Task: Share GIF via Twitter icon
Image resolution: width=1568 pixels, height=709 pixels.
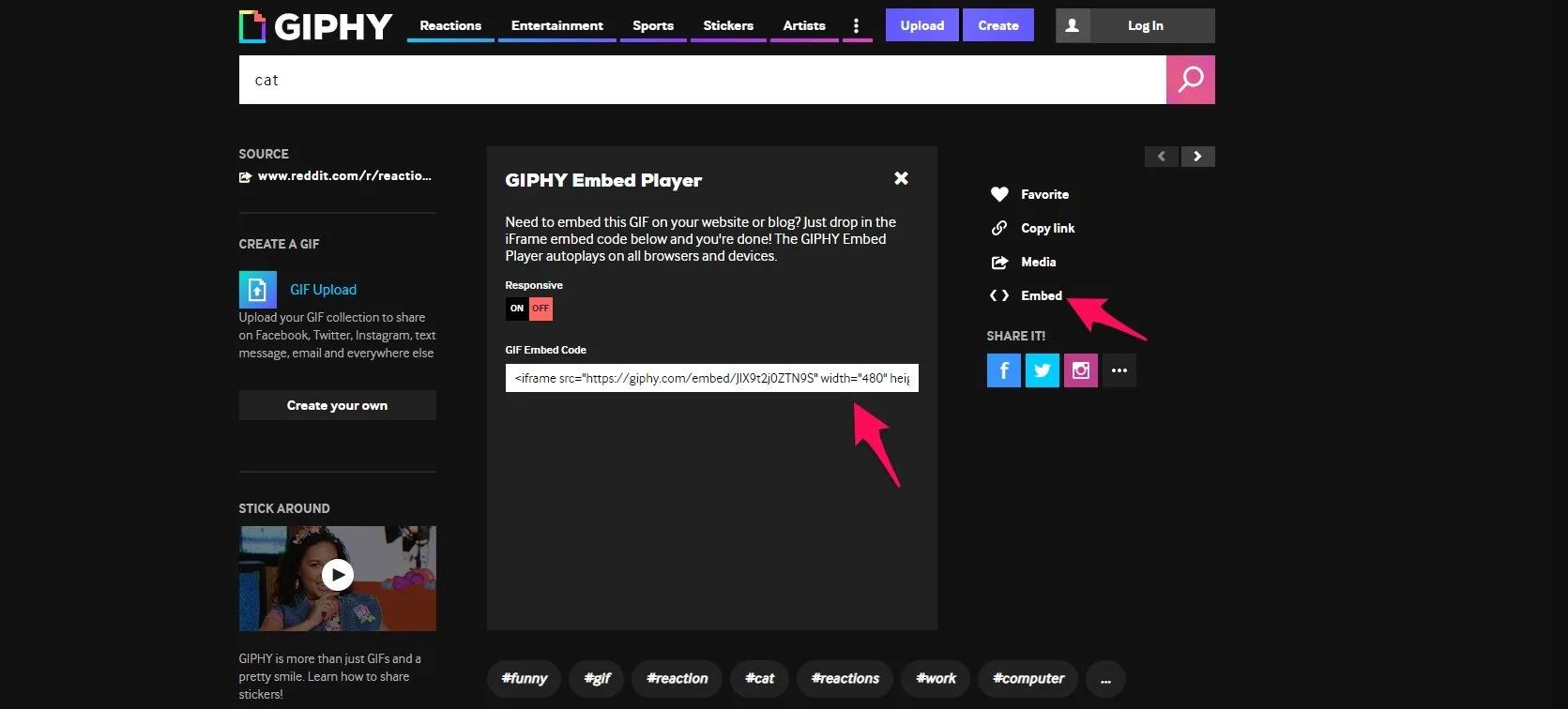Action: click(x=1042, y=370)
